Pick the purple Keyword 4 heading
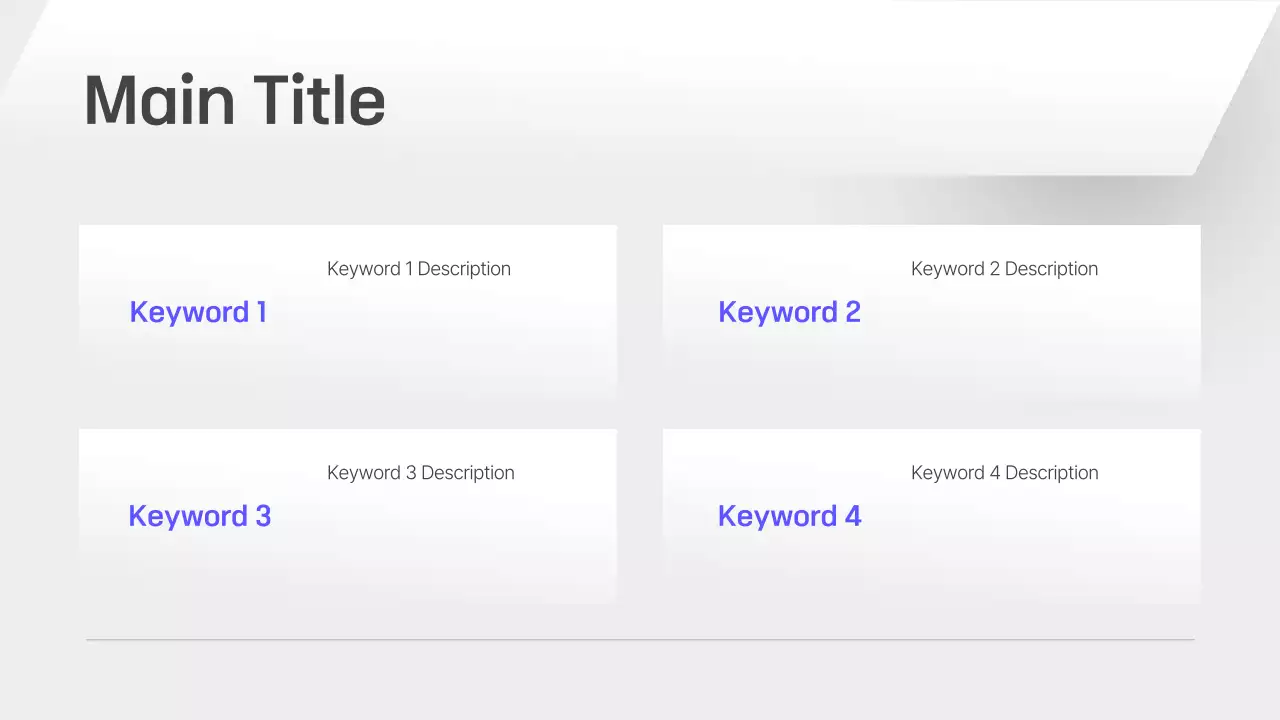The height and width of the screenshot is (720, 1280). (x=789, y=516)
